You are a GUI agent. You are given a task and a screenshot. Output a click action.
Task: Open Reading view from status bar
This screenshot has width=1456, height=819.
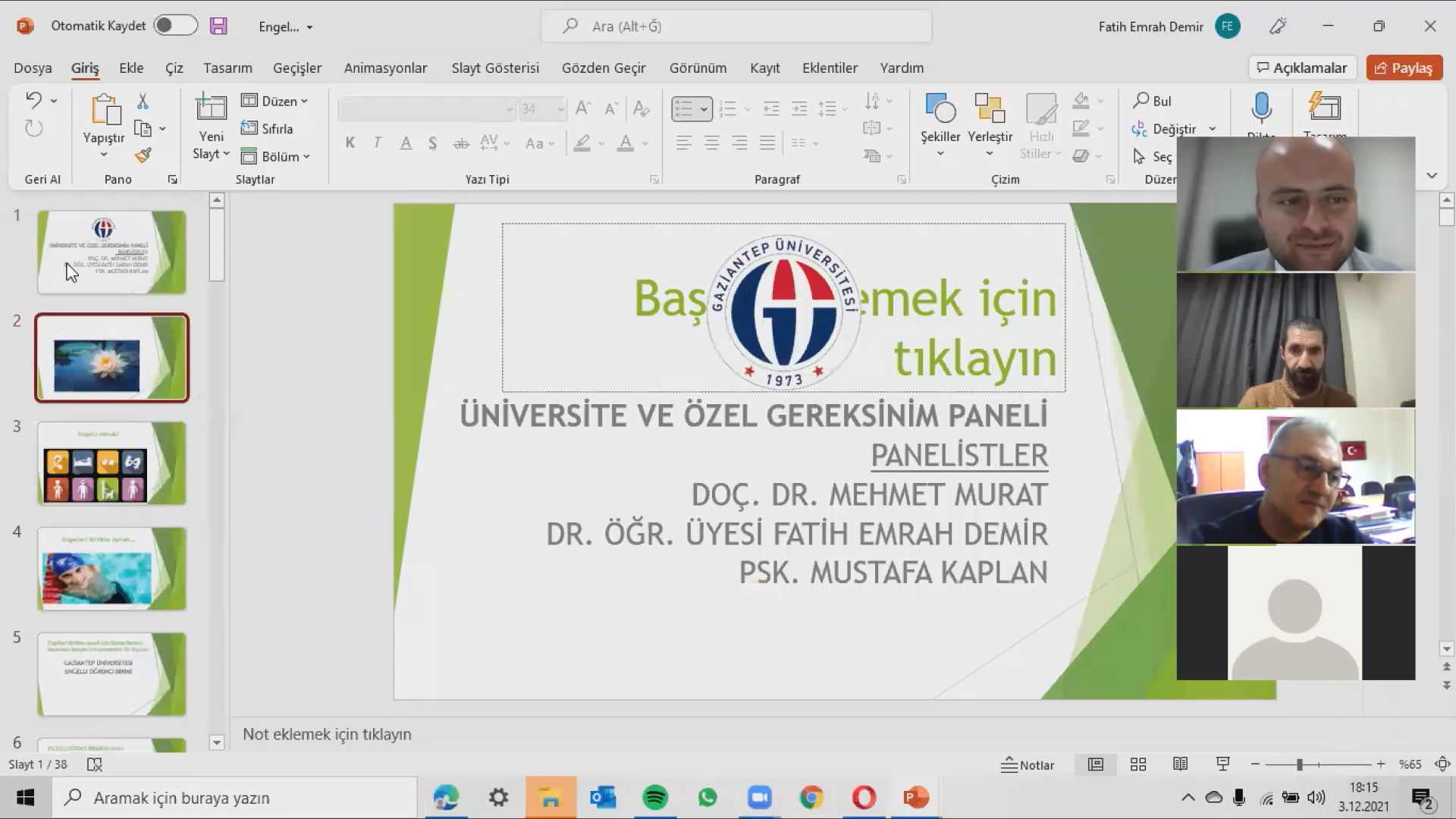pos(1181,764)
